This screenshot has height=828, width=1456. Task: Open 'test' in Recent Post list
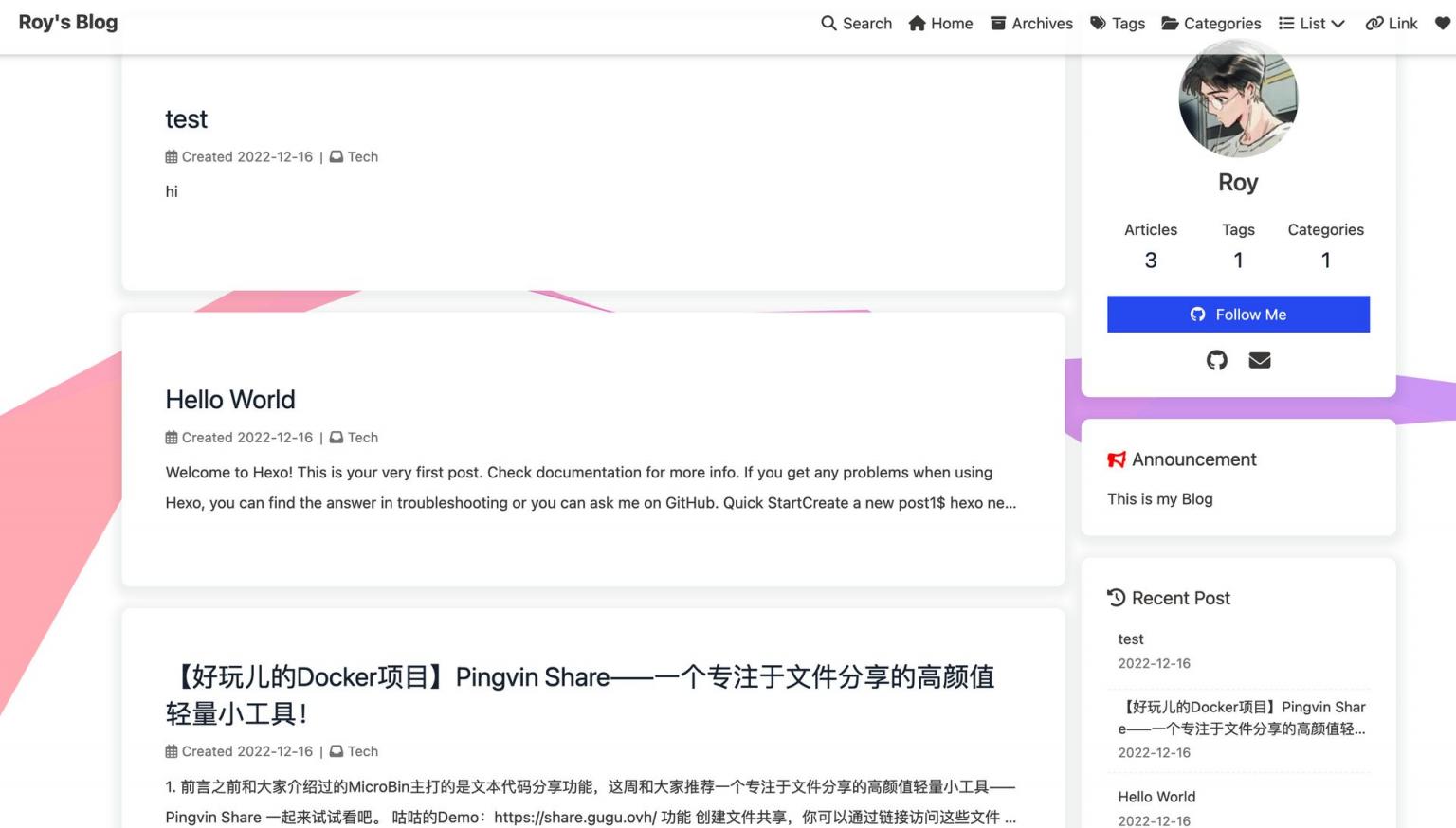click(1131, 639)
